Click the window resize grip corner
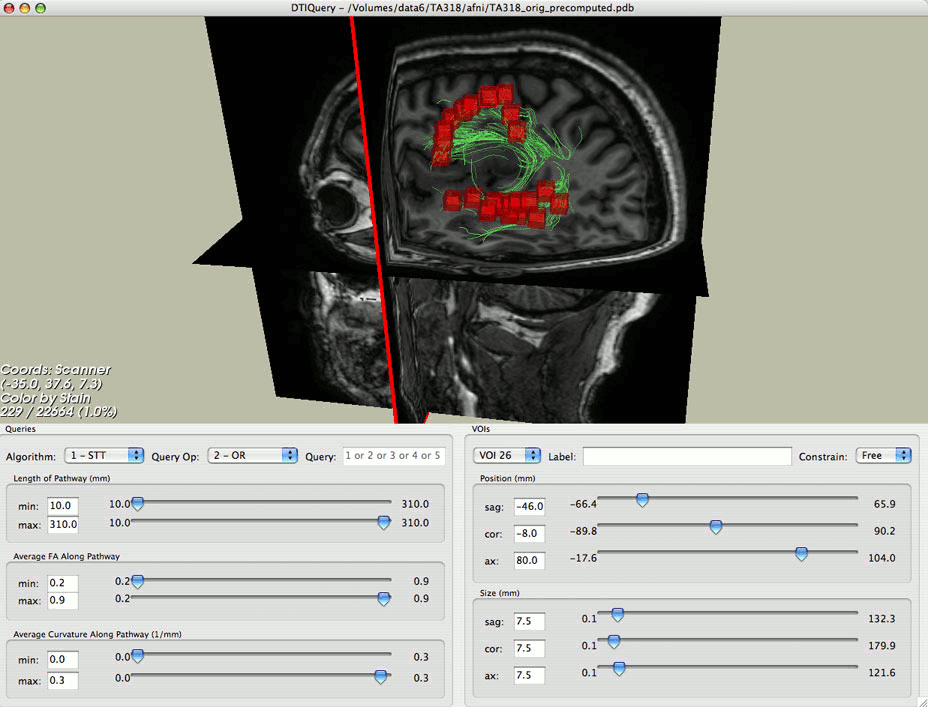 pos(921,700)
